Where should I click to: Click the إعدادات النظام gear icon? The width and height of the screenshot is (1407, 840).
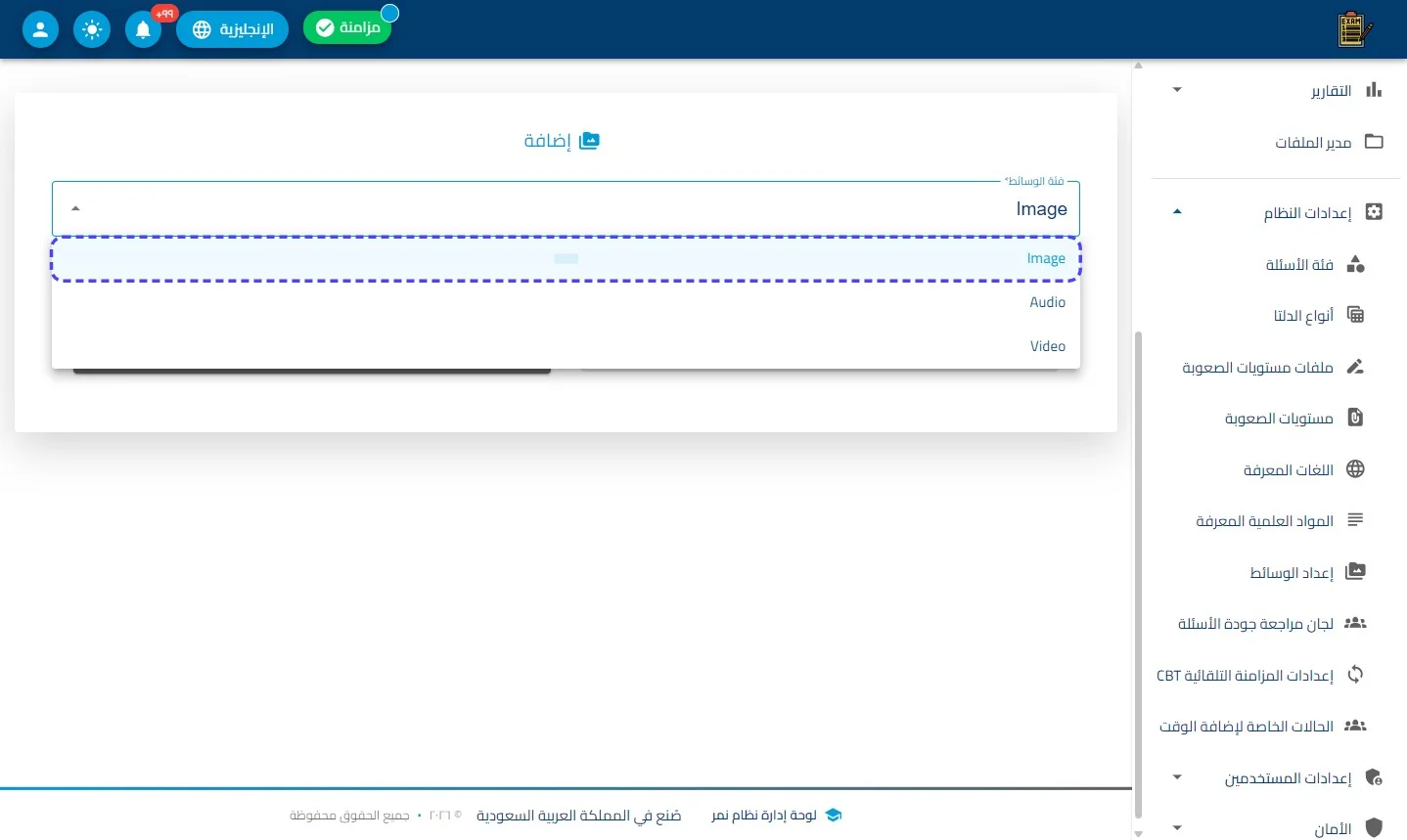pos(1374,212)
